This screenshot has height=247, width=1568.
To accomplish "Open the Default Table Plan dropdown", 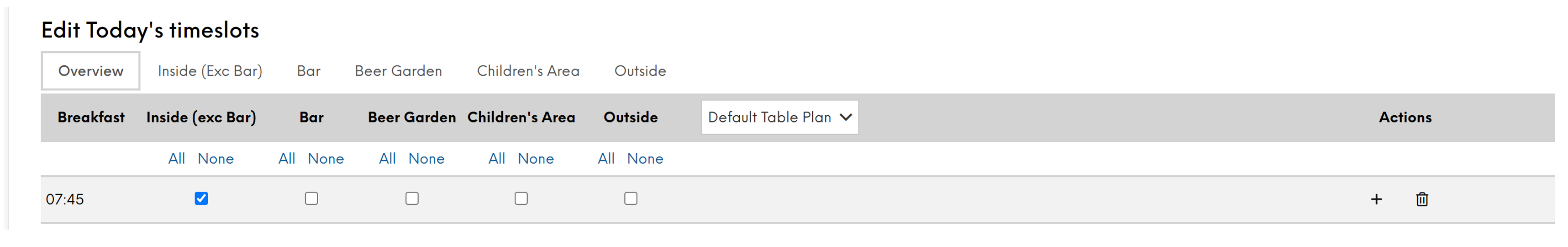I will pyautogui.click(x=780, y=117).
